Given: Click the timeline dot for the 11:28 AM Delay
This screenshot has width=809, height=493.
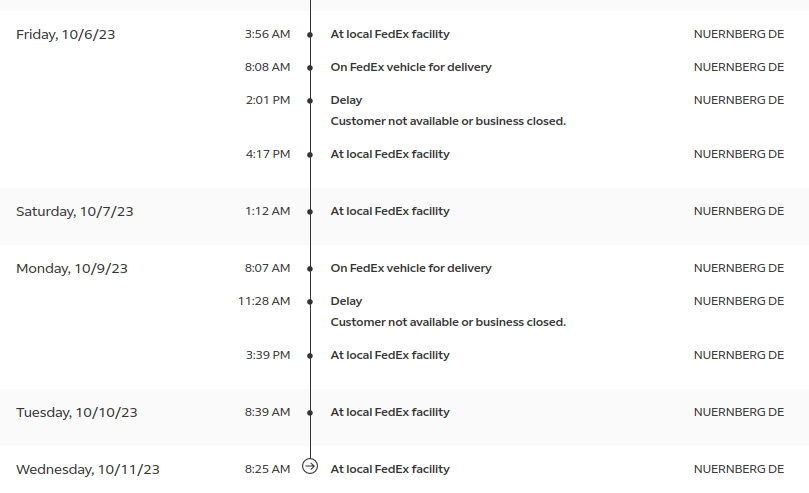Looking at the screenshot, I should 310,302.
